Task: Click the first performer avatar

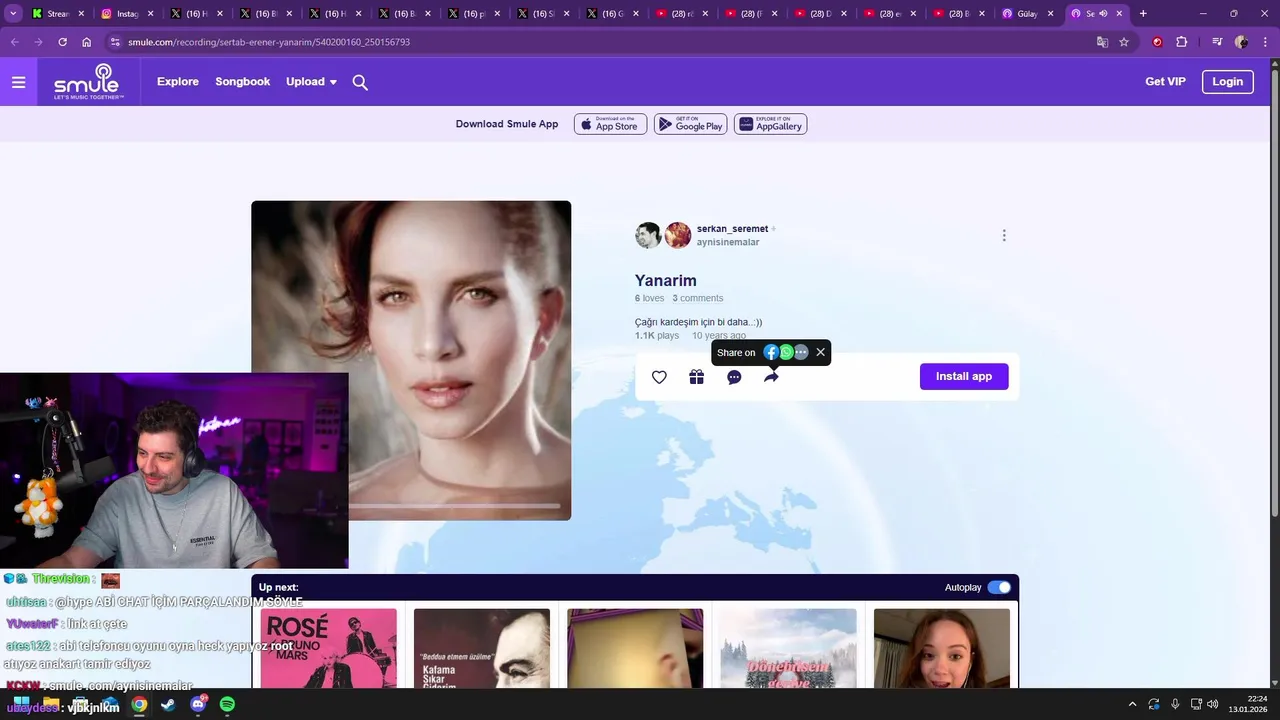Action: [648, 235]
